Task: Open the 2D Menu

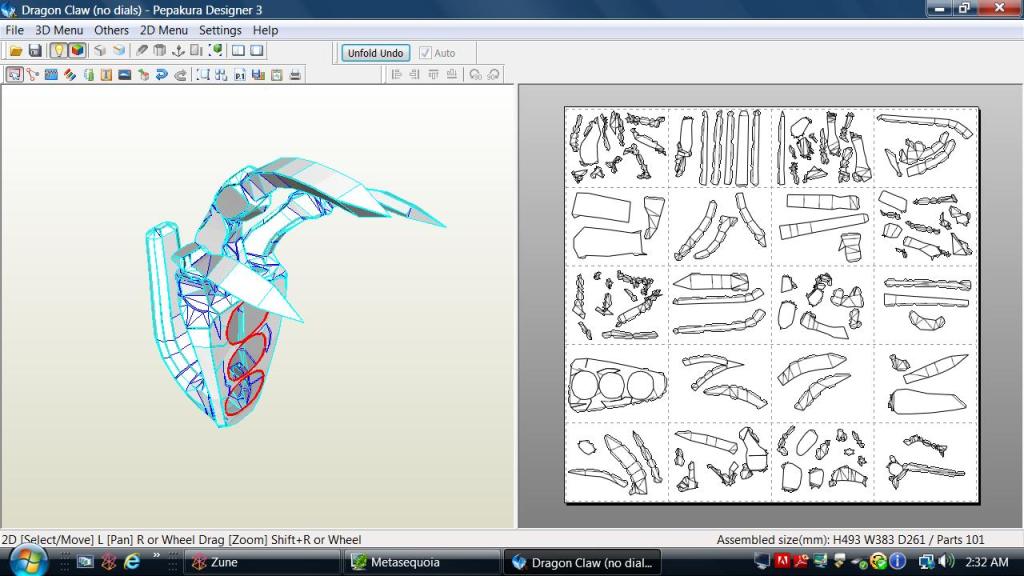Action: [x=163, y=30]
